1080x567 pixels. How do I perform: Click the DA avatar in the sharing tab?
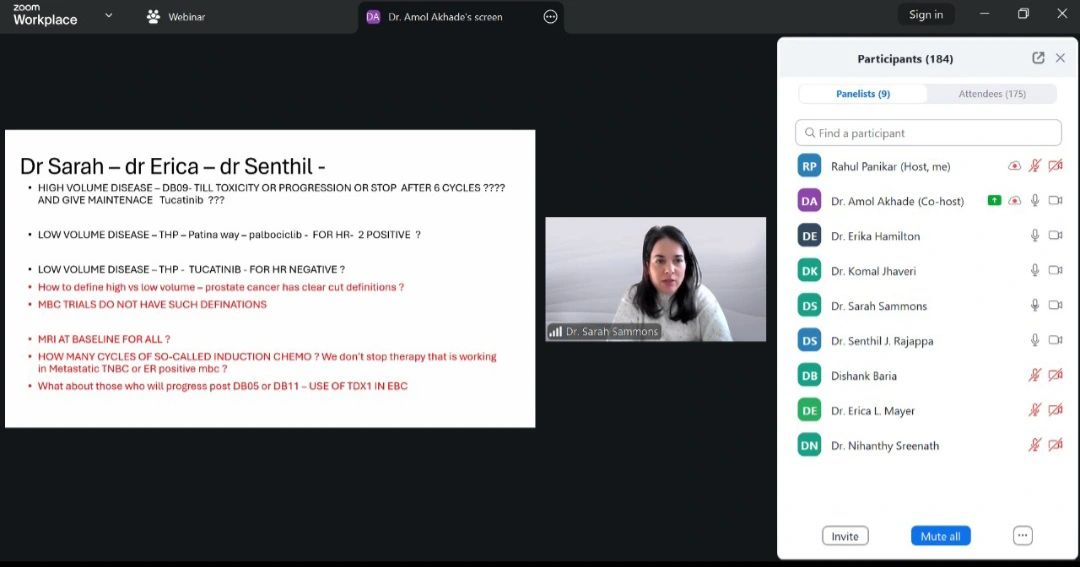[x=373, y=16]
